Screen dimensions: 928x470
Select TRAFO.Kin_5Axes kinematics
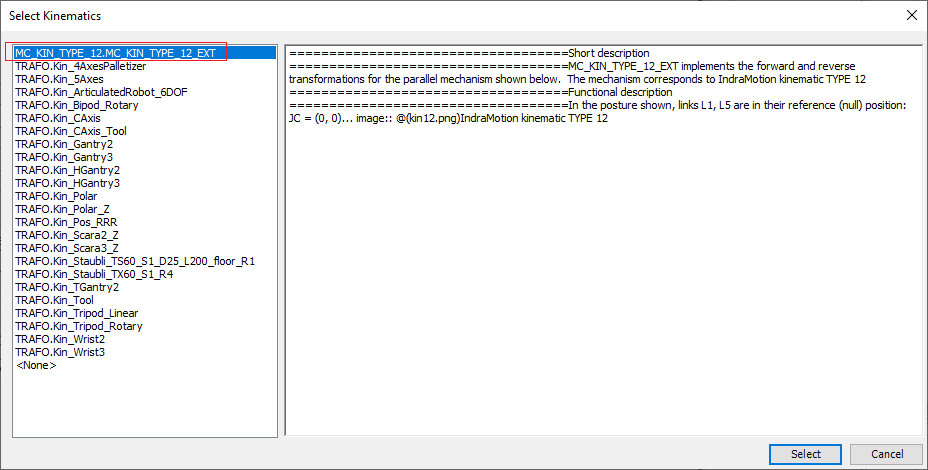point(59,79)
